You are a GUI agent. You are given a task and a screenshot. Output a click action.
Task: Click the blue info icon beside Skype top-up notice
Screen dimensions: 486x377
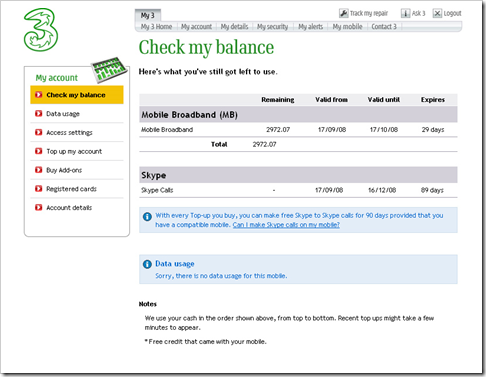(x=147, y=217)
